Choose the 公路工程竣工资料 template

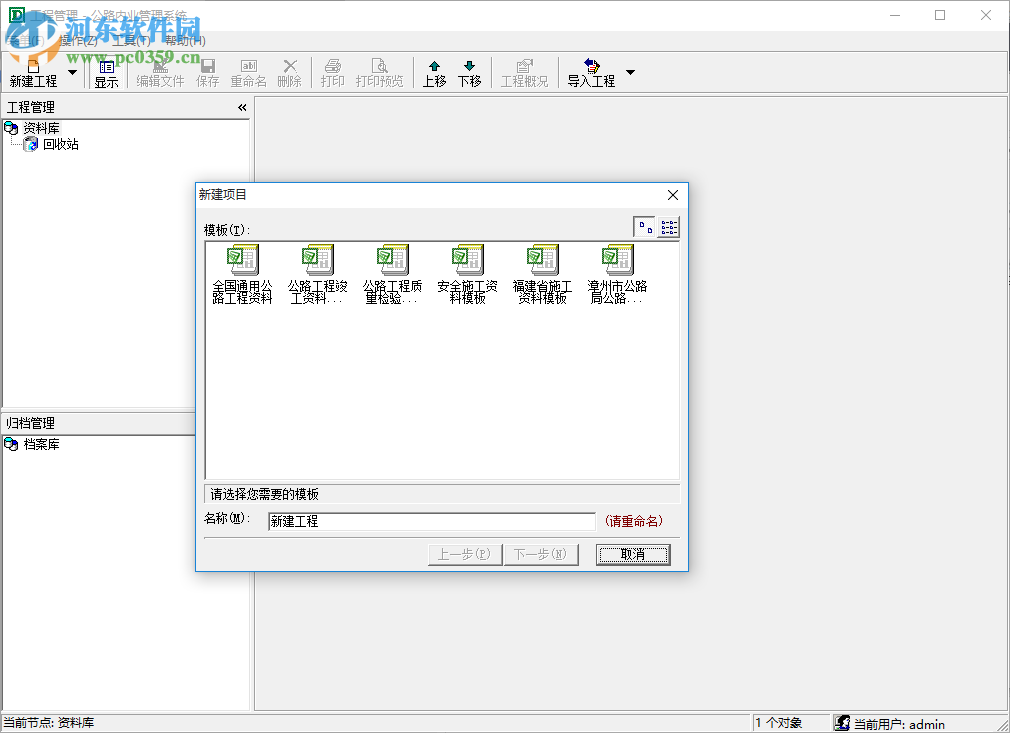(x=318, y=274)
